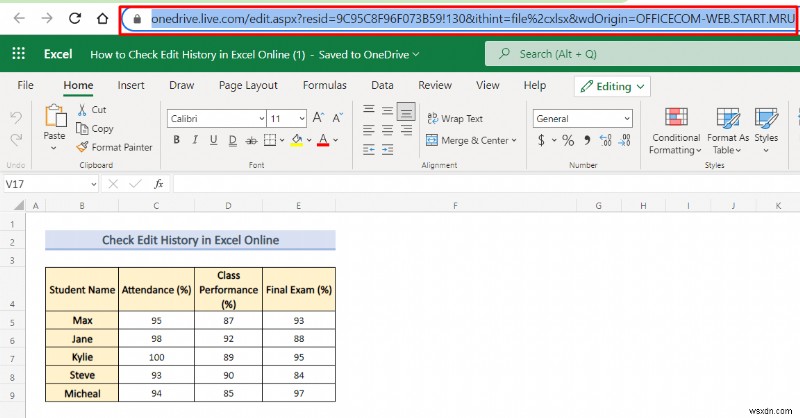Copy the selected cells

click(94, 129)
